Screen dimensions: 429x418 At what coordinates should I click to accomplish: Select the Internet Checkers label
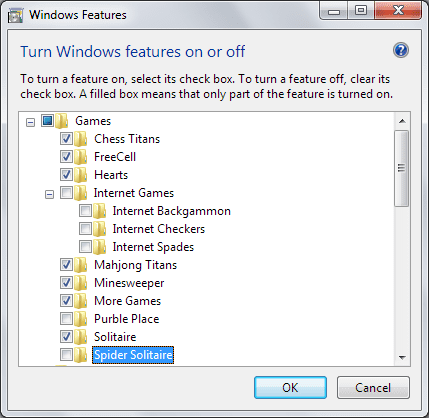click(x=159, y=229)
